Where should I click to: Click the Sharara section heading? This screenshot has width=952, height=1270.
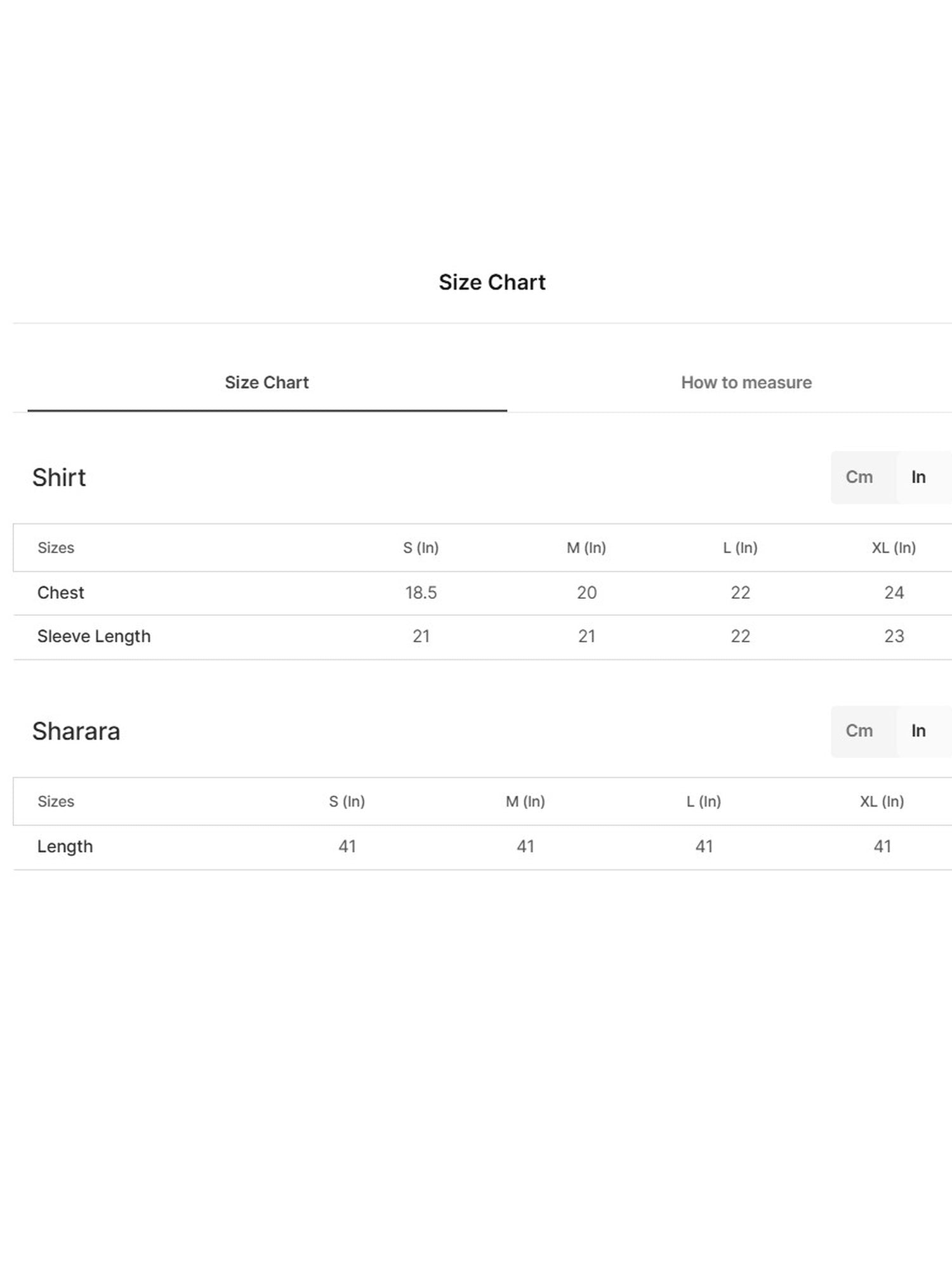[x=76, y=732]
